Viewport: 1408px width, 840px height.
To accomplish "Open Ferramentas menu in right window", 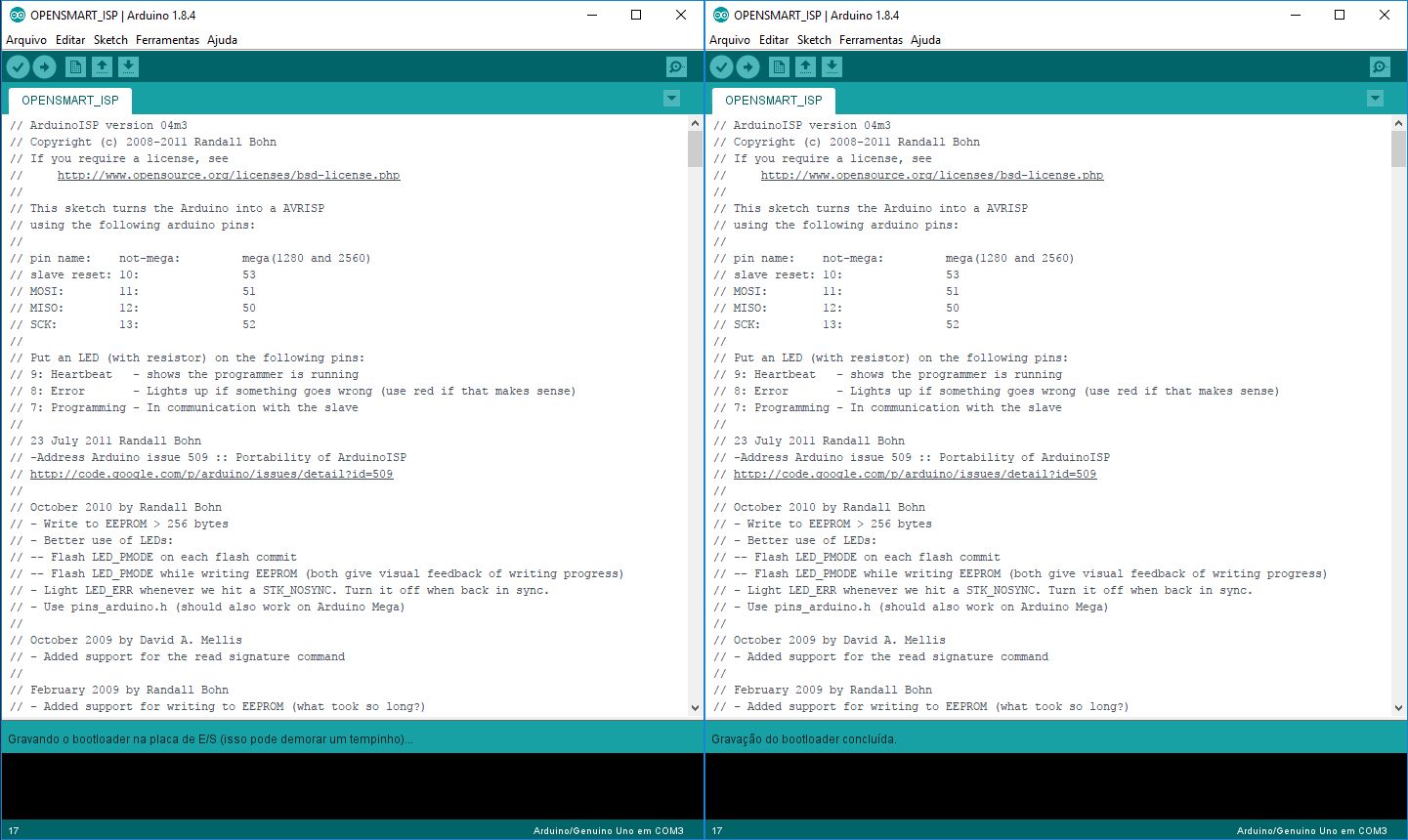I will (871, 40).
